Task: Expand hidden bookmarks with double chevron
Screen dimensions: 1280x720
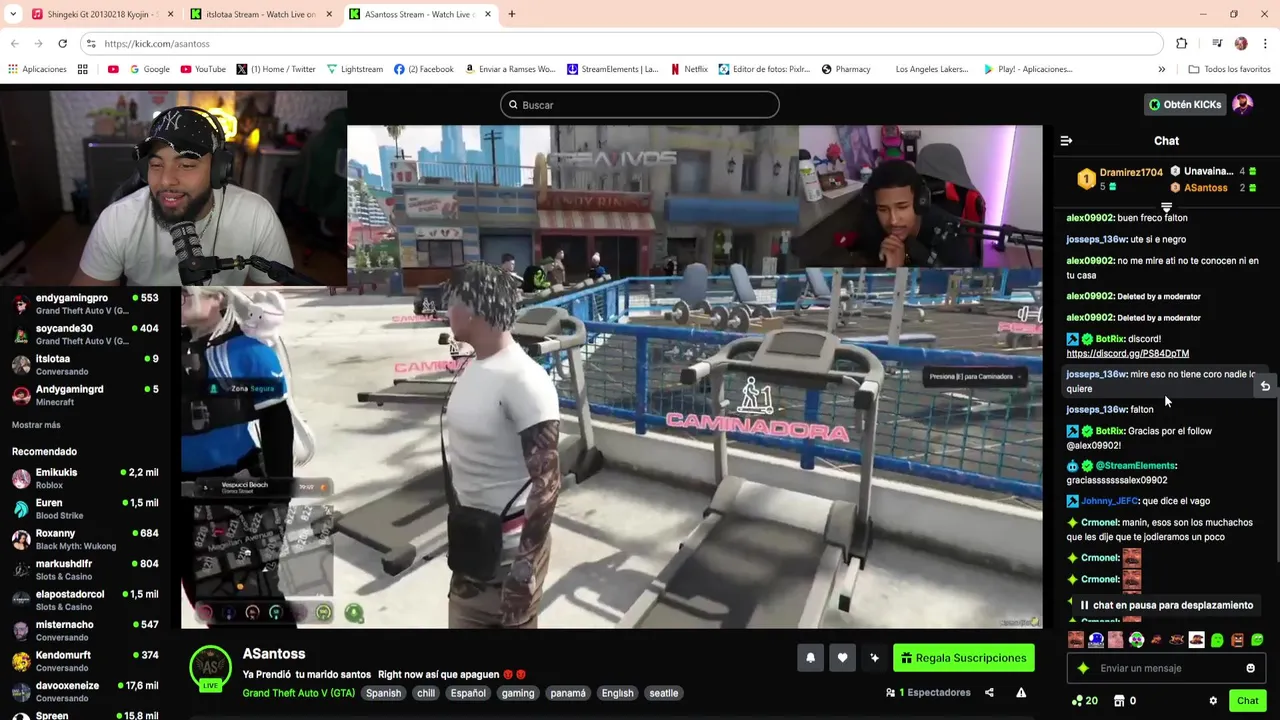Action: (1161, 69)
